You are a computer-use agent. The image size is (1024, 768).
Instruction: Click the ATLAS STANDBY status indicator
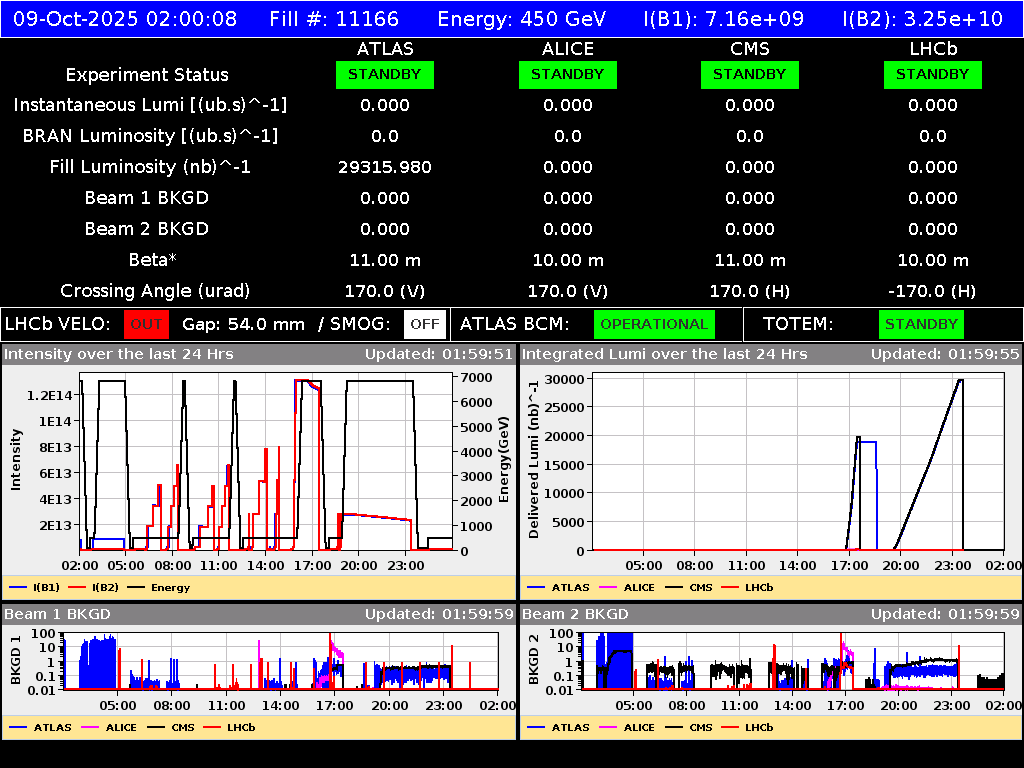pos(385,74)
